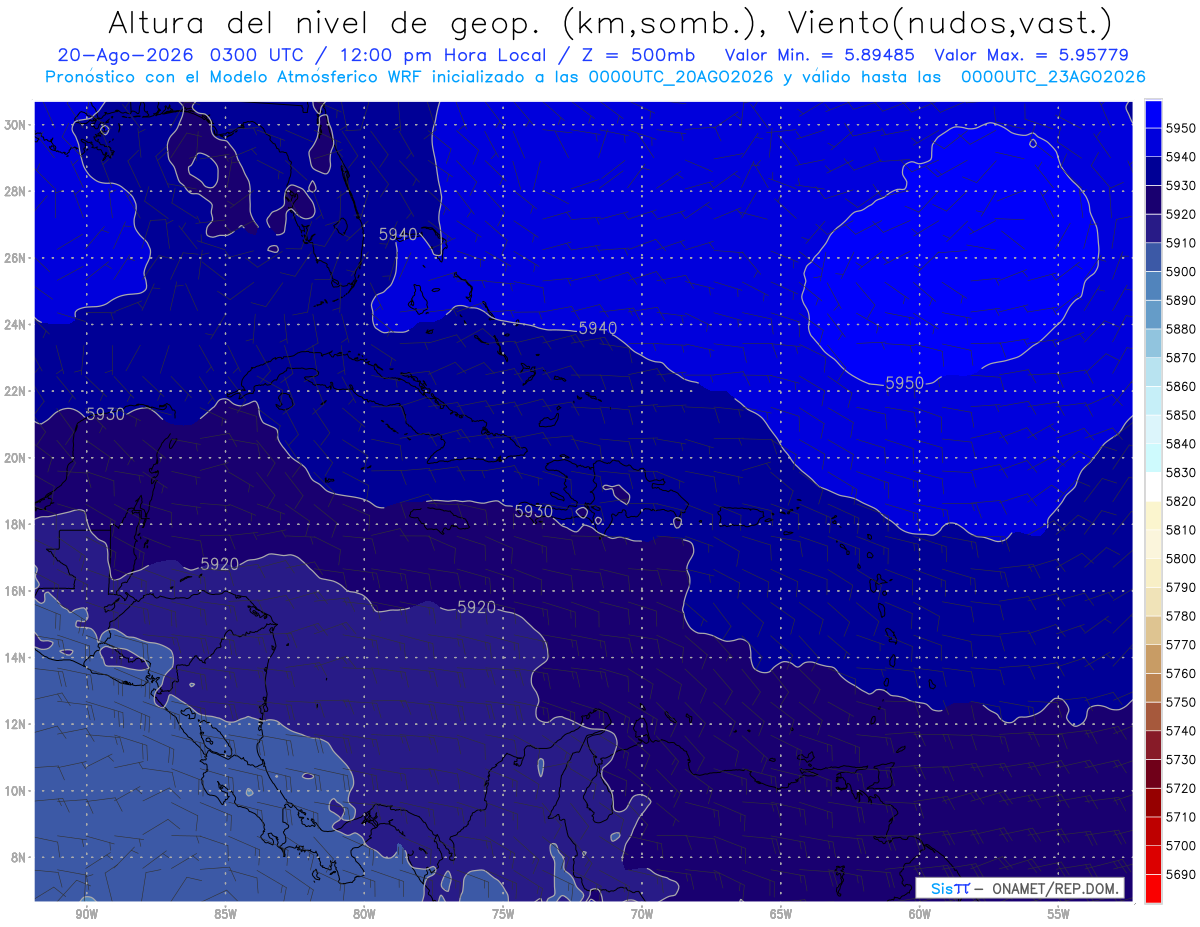Click the 5890 colorbar label
The width and height of the screenshot is (1200, 927).
(x=1181, y=300)
